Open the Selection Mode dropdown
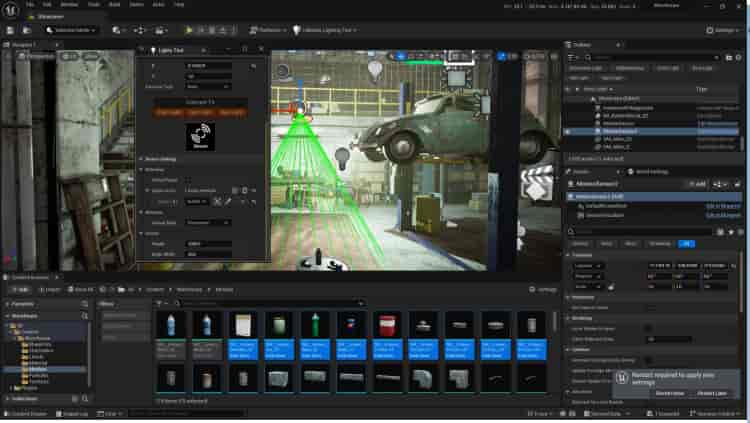 pyautogui.click(x=71, y=30)
